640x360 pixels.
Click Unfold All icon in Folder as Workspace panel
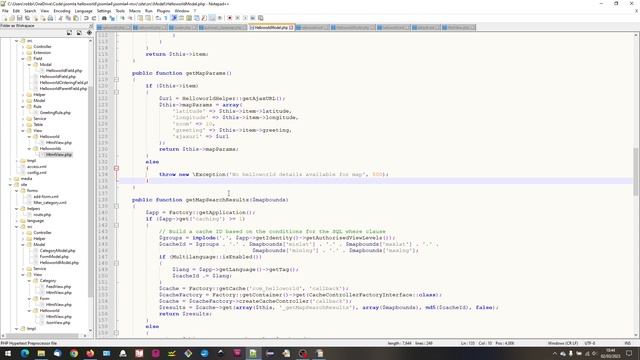point(69,33)
